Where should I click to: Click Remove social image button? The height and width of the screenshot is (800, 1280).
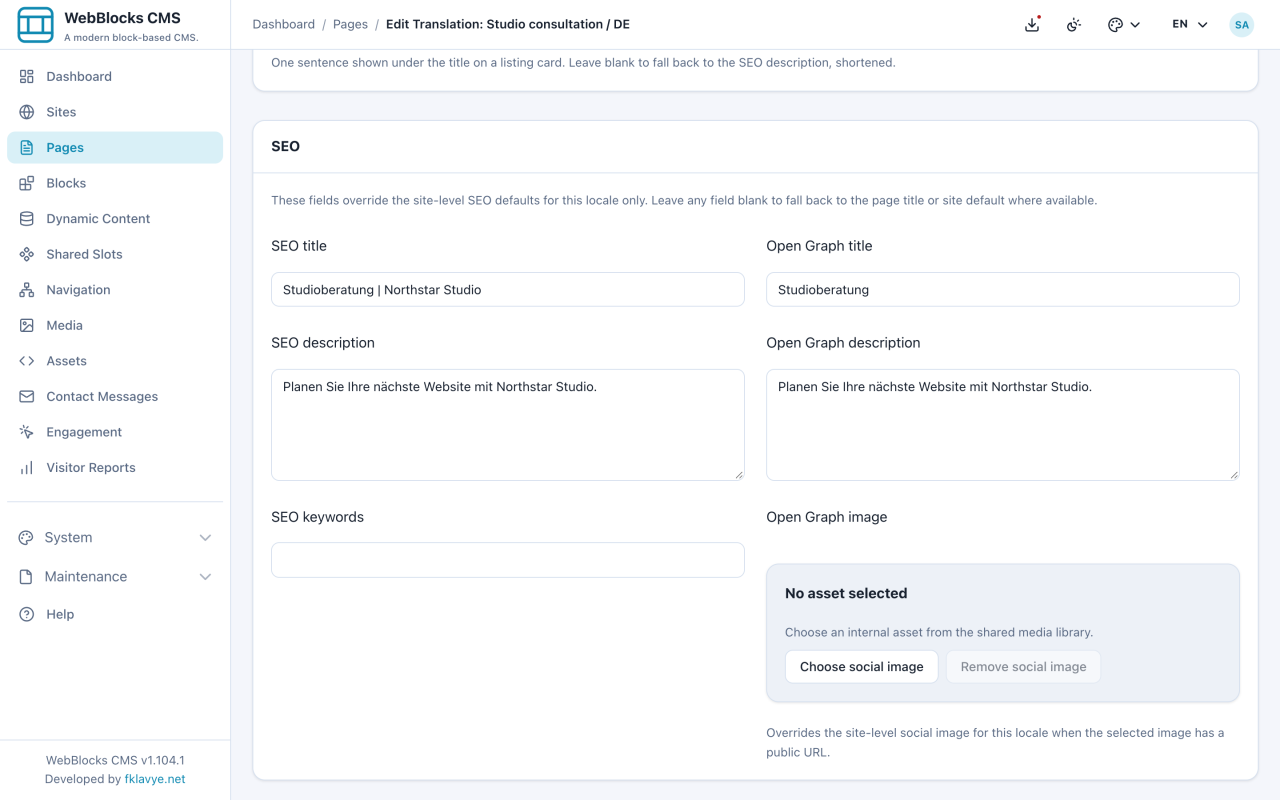tap(1023, 667)
